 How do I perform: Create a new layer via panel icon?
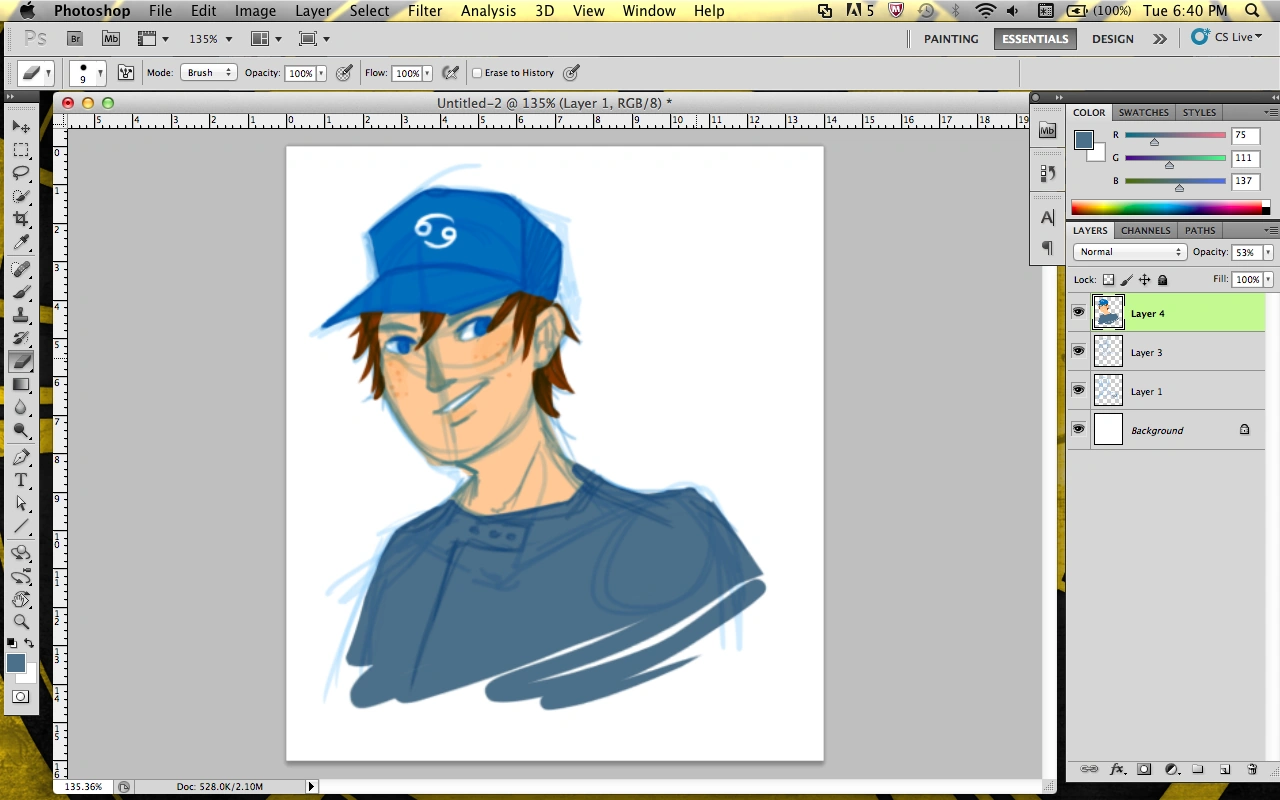pyautogui.click(x=1224, y=769)
